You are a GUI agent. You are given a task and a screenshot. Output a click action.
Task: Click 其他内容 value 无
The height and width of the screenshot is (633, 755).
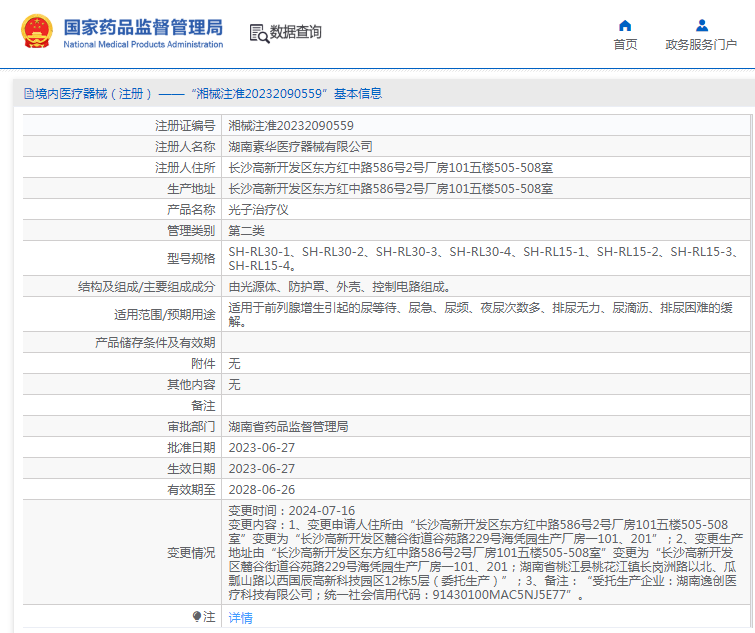234,385
